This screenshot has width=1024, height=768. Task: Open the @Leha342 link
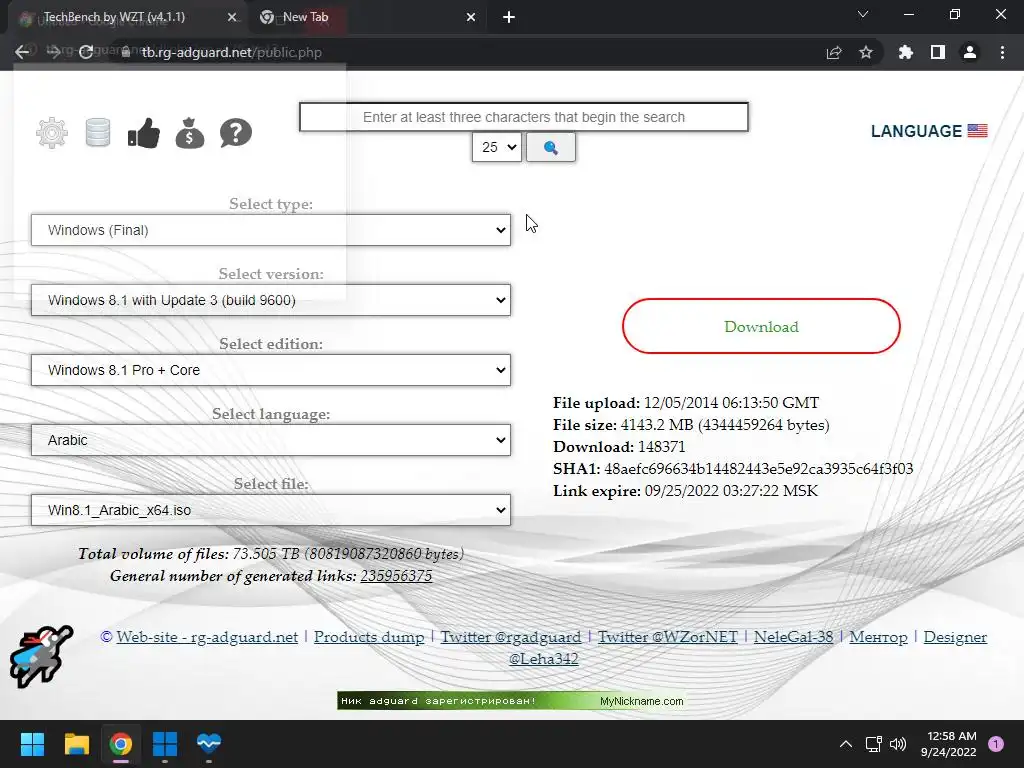[543, 658]
